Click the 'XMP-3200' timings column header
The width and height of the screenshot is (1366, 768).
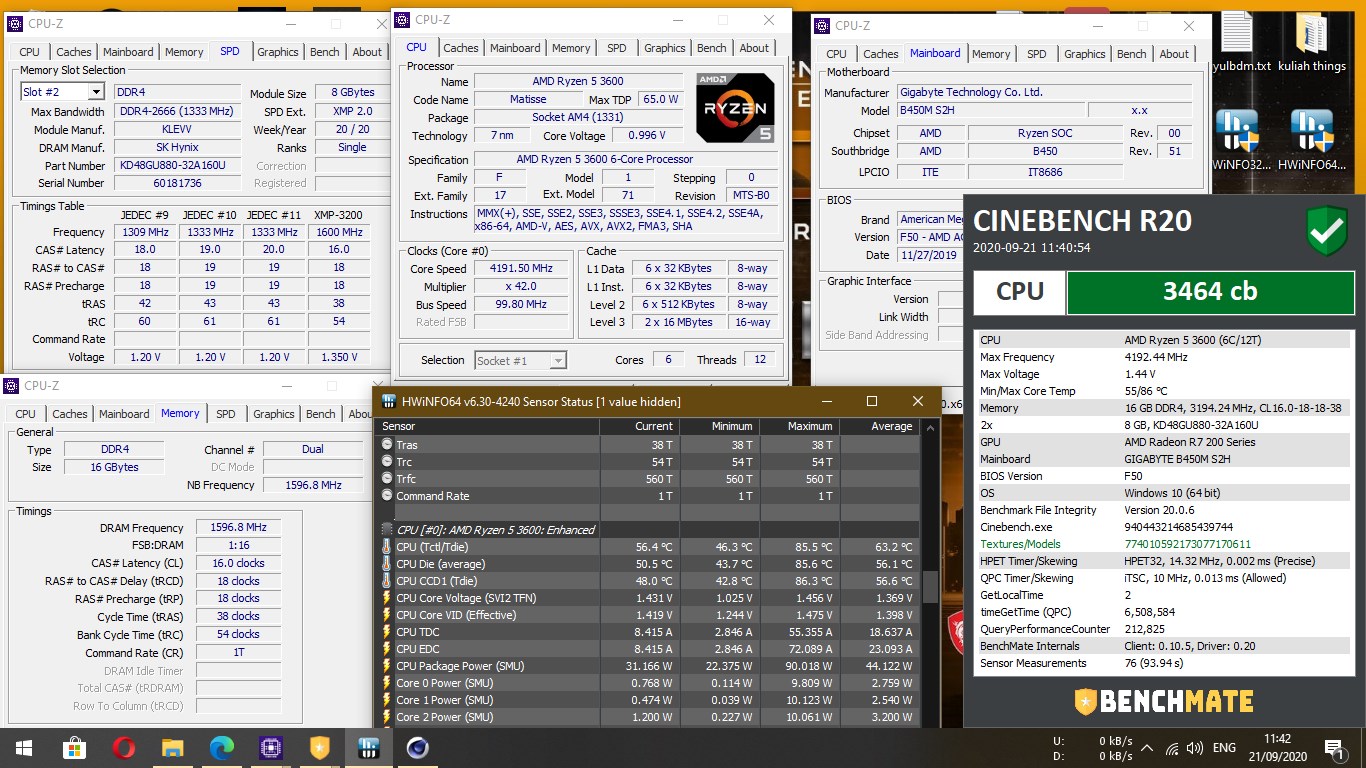(338, 215)
